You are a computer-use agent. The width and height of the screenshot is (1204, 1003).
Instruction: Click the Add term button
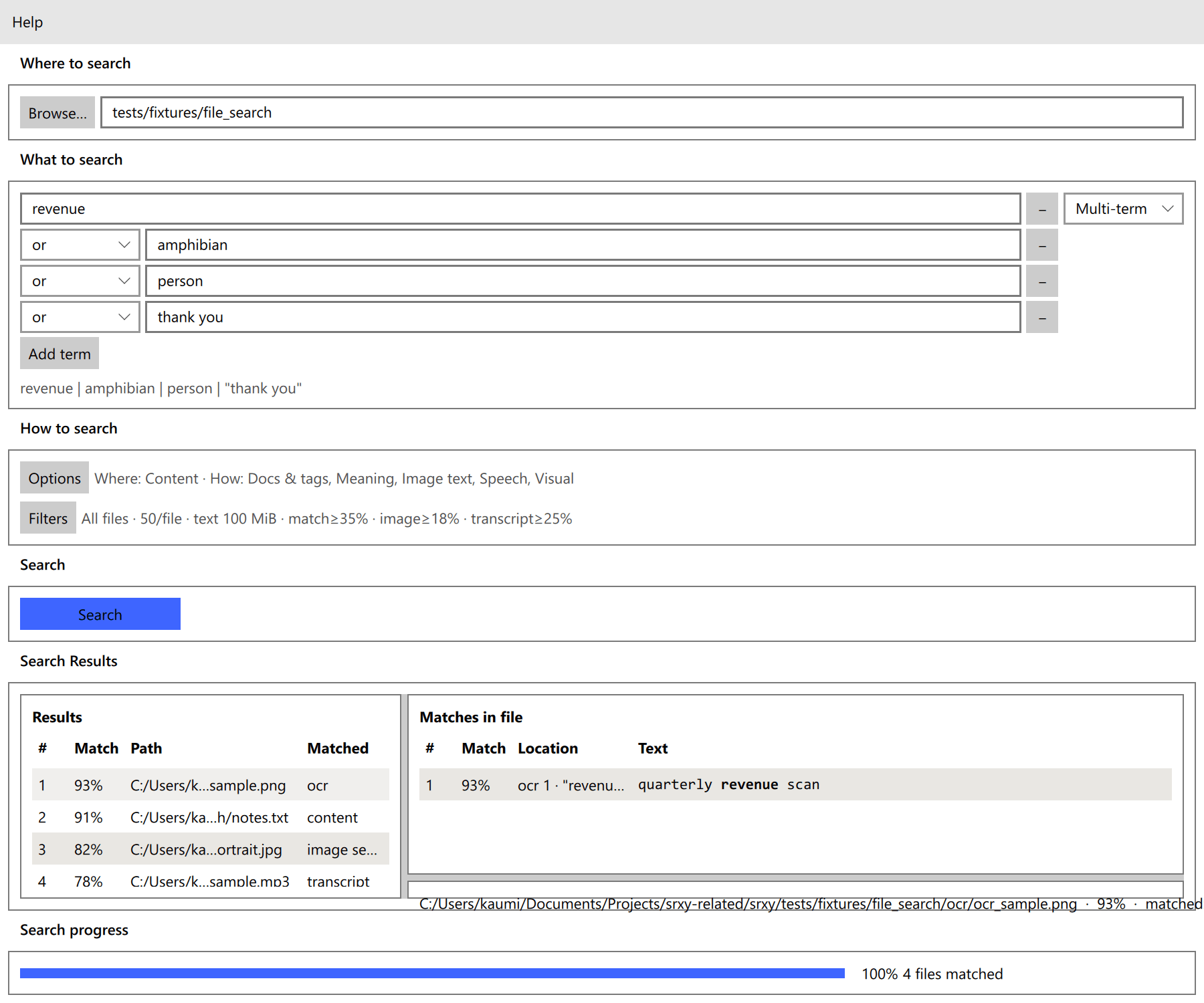(x=60, y=353)
